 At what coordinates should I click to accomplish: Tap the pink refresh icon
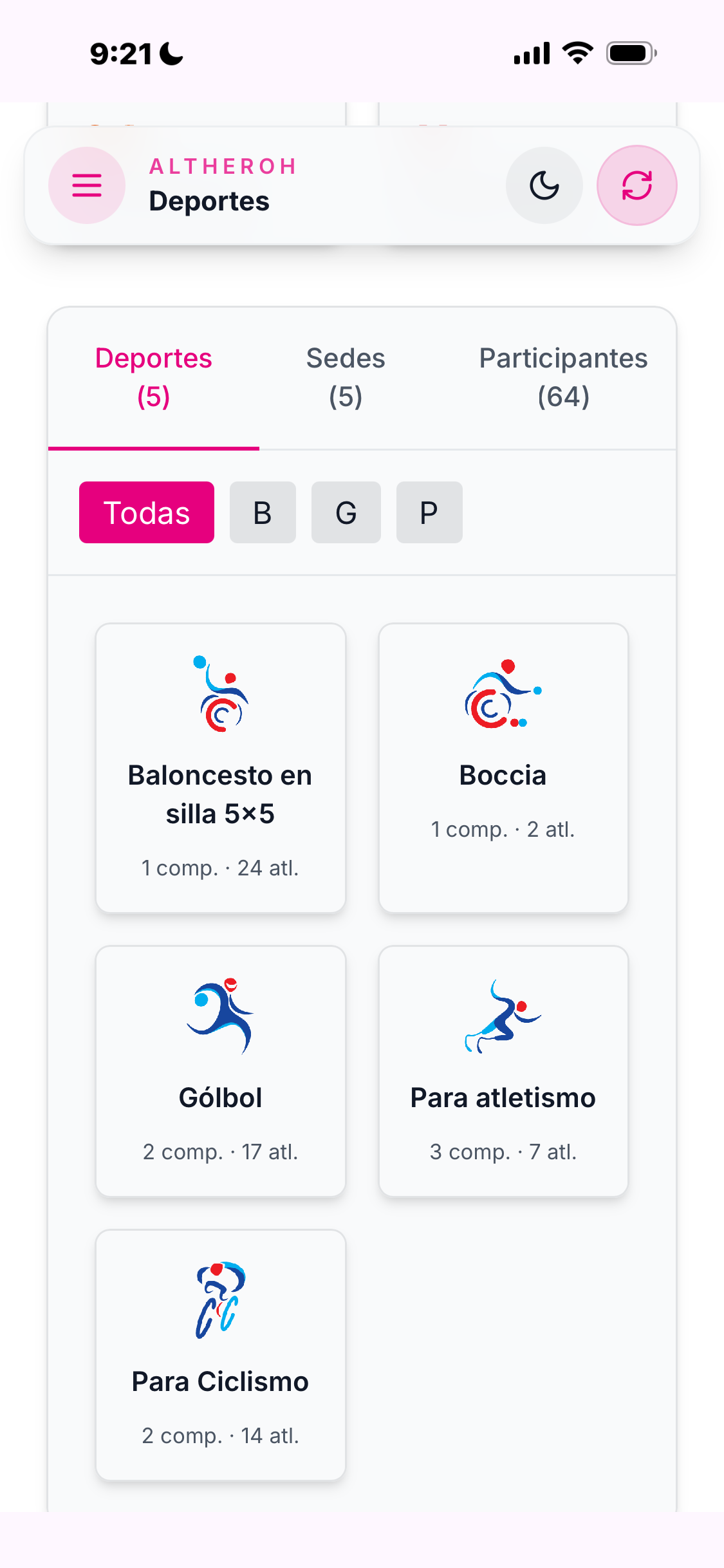tap(637, 185)
